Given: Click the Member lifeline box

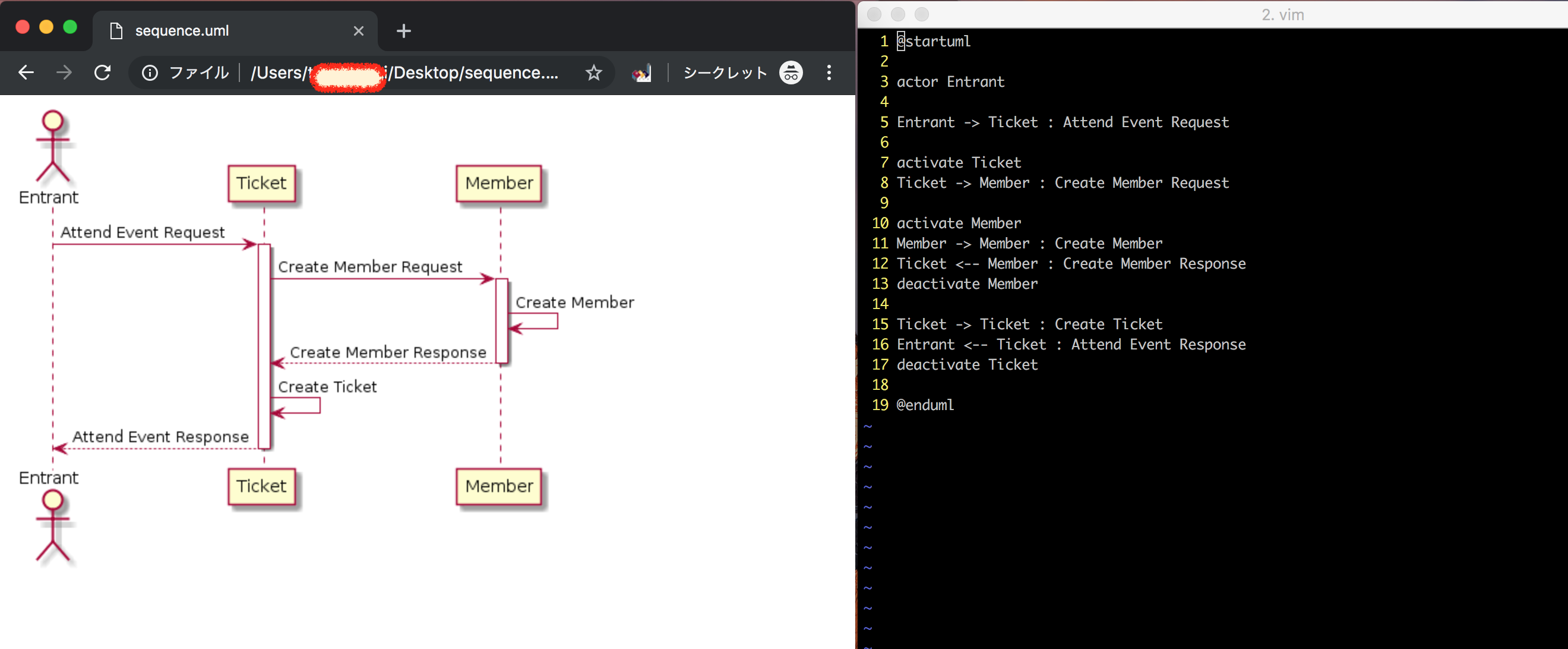Looking at the screenshot, I should click(x=498, y=183).
